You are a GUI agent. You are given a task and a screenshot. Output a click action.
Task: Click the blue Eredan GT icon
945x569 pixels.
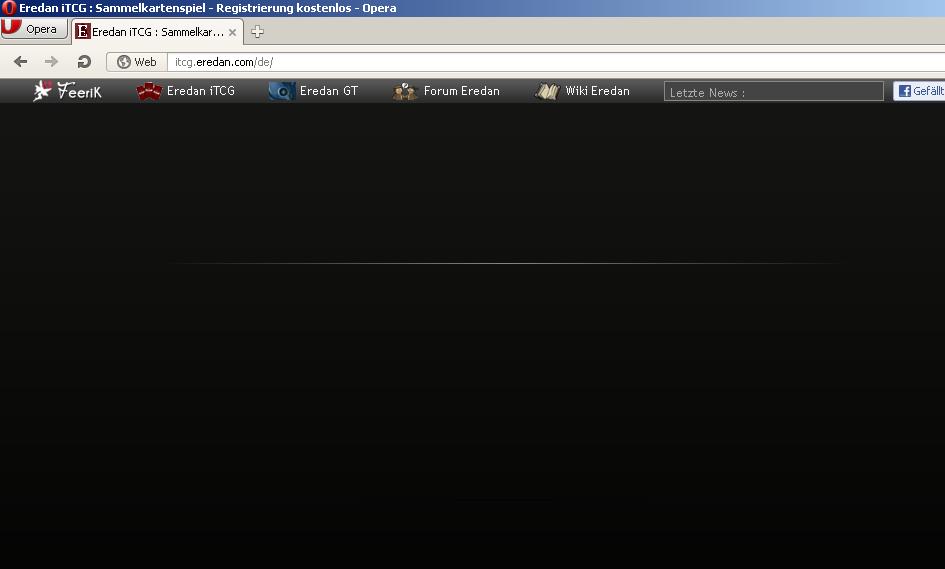[x=282, y=91]
